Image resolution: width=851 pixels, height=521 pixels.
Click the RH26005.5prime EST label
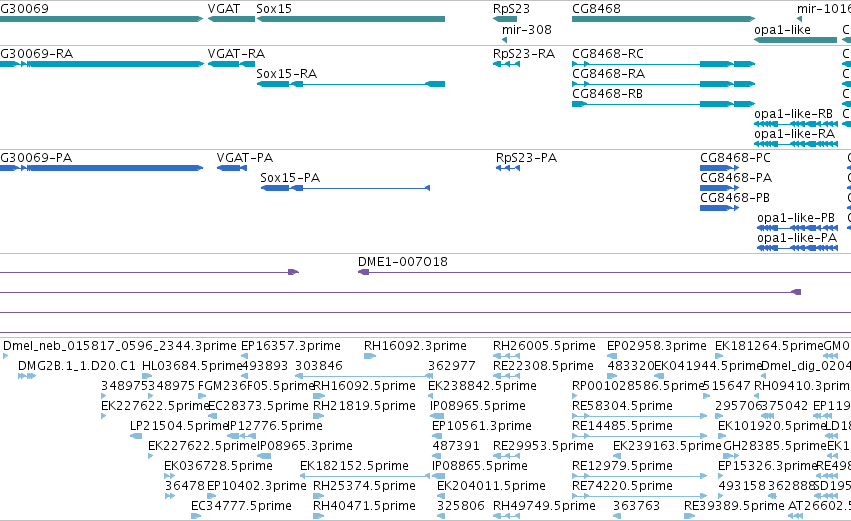point(544,346)
